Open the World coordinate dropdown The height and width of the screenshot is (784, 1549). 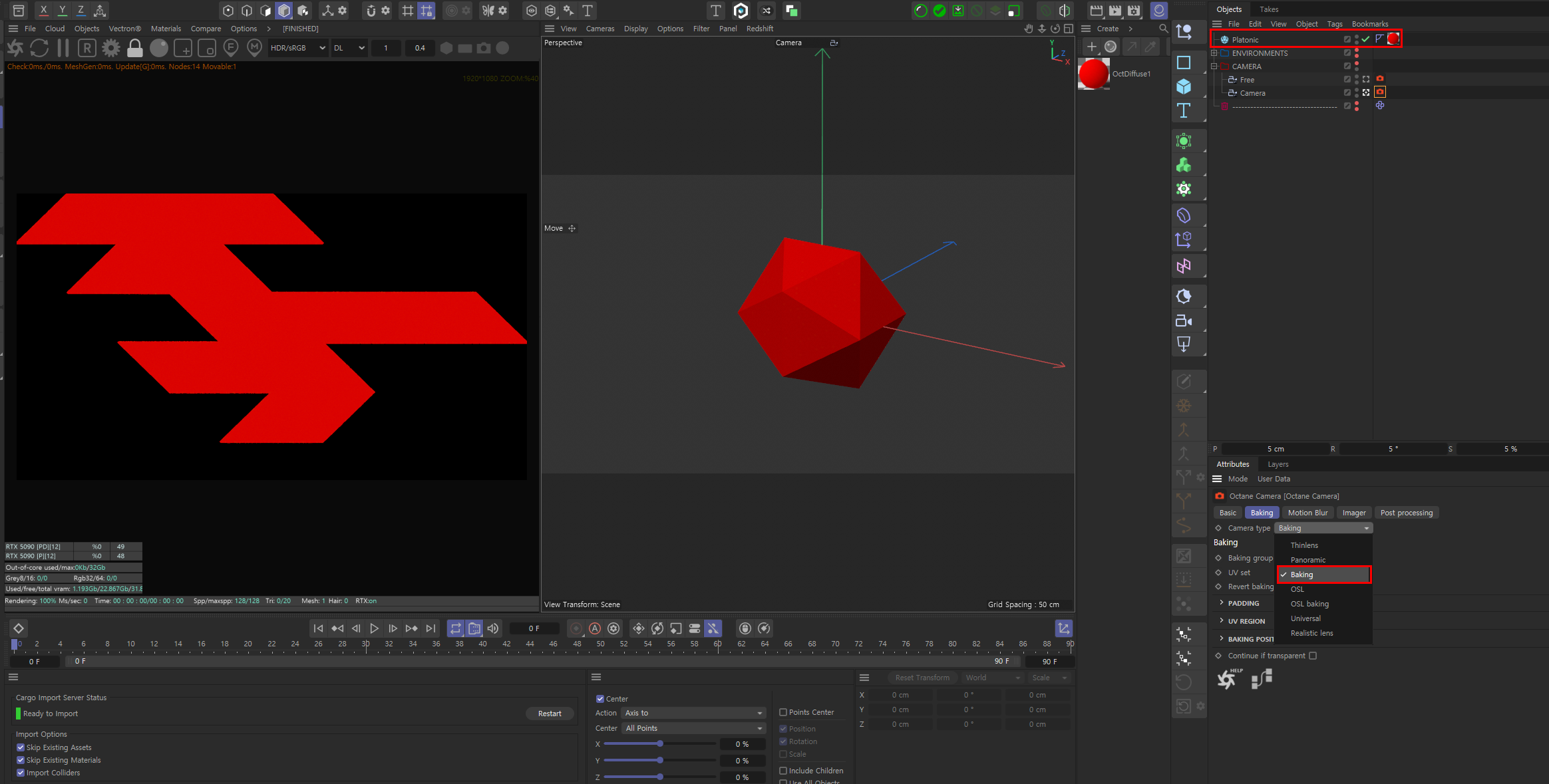click(x=993, y=678)
